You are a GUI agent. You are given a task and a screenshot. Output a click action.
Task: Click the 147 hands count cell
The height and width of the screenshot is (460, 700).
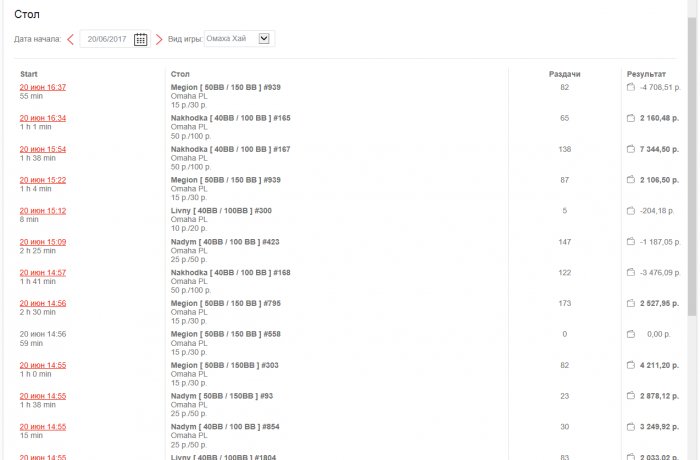[x=564, y=242]
